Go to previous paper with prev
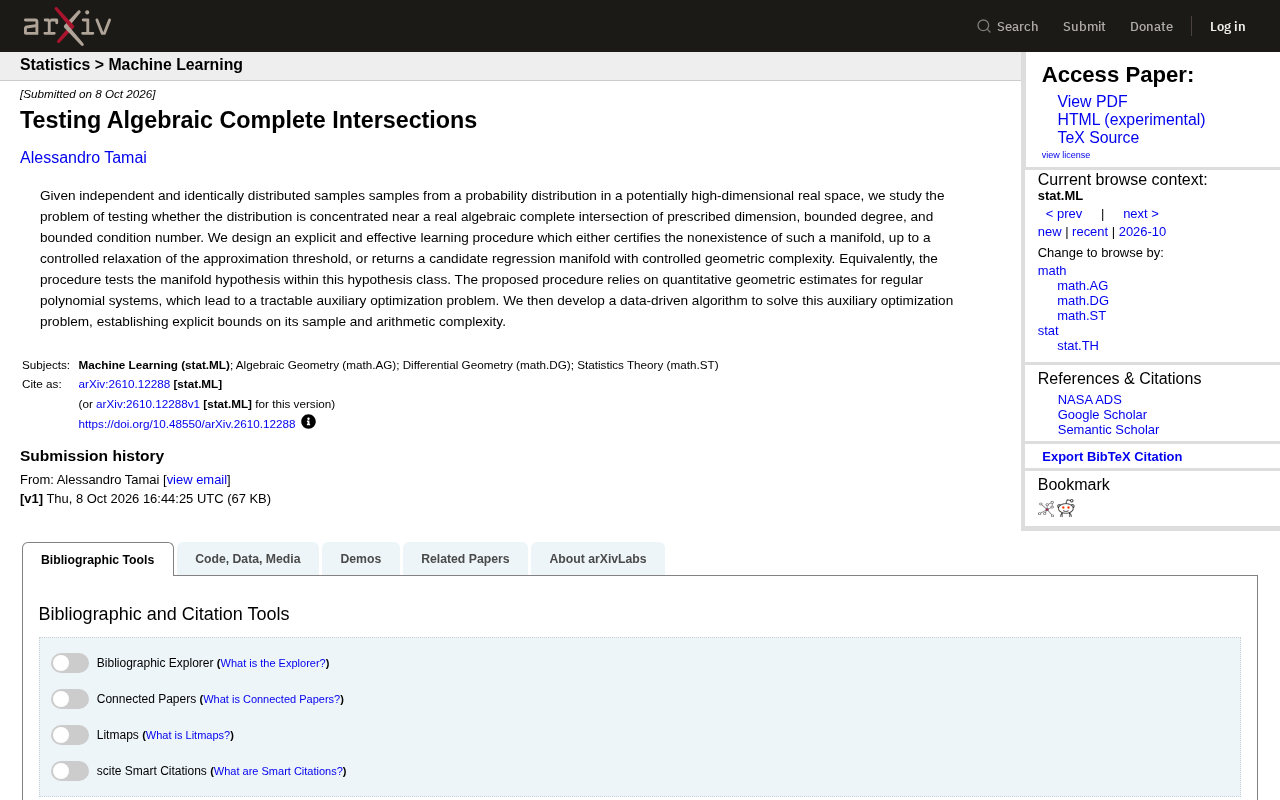 coord(1064,214)
